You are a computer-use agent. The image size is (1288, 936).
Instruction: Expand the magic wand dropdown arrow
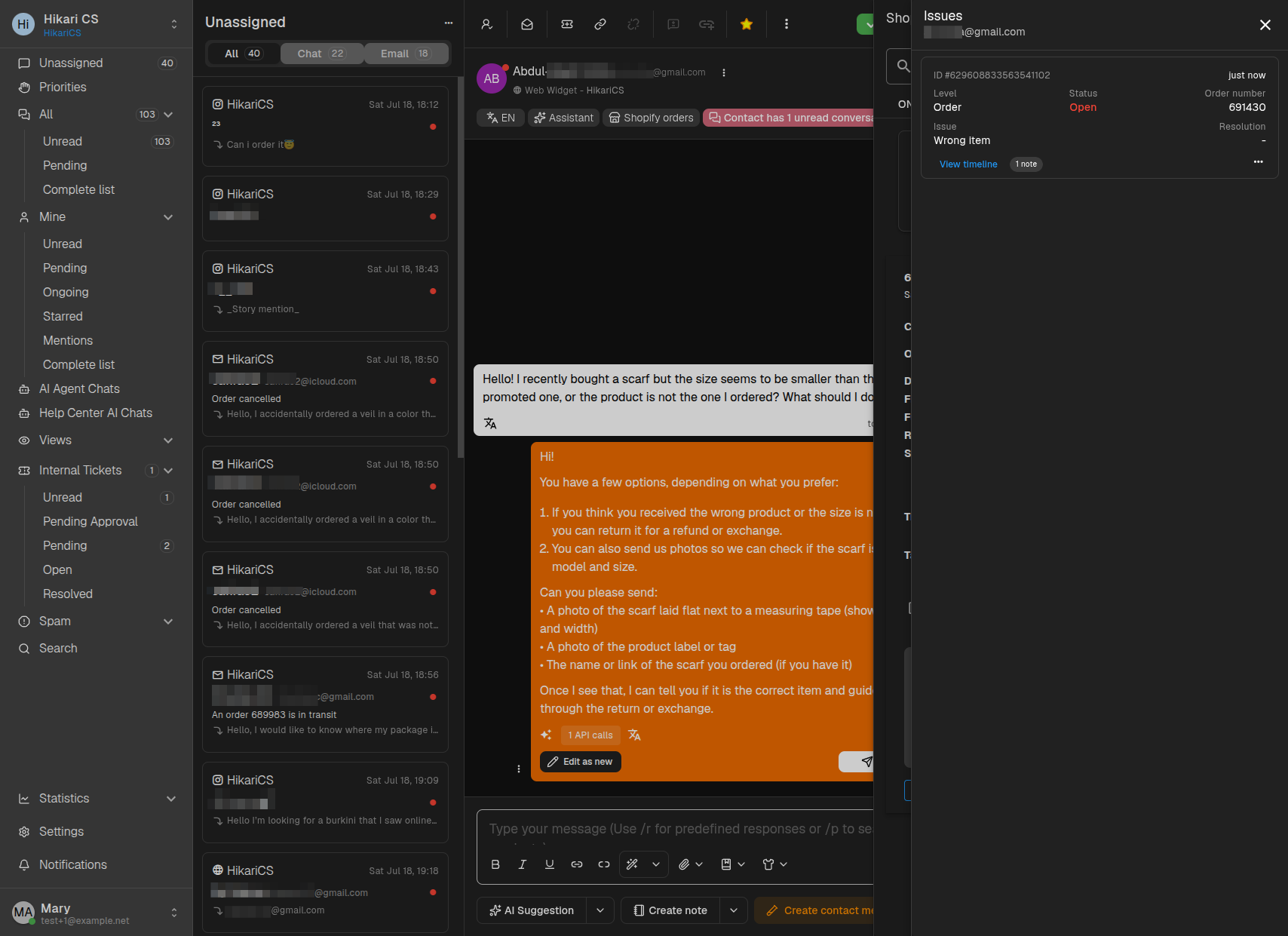coord(656,864)
